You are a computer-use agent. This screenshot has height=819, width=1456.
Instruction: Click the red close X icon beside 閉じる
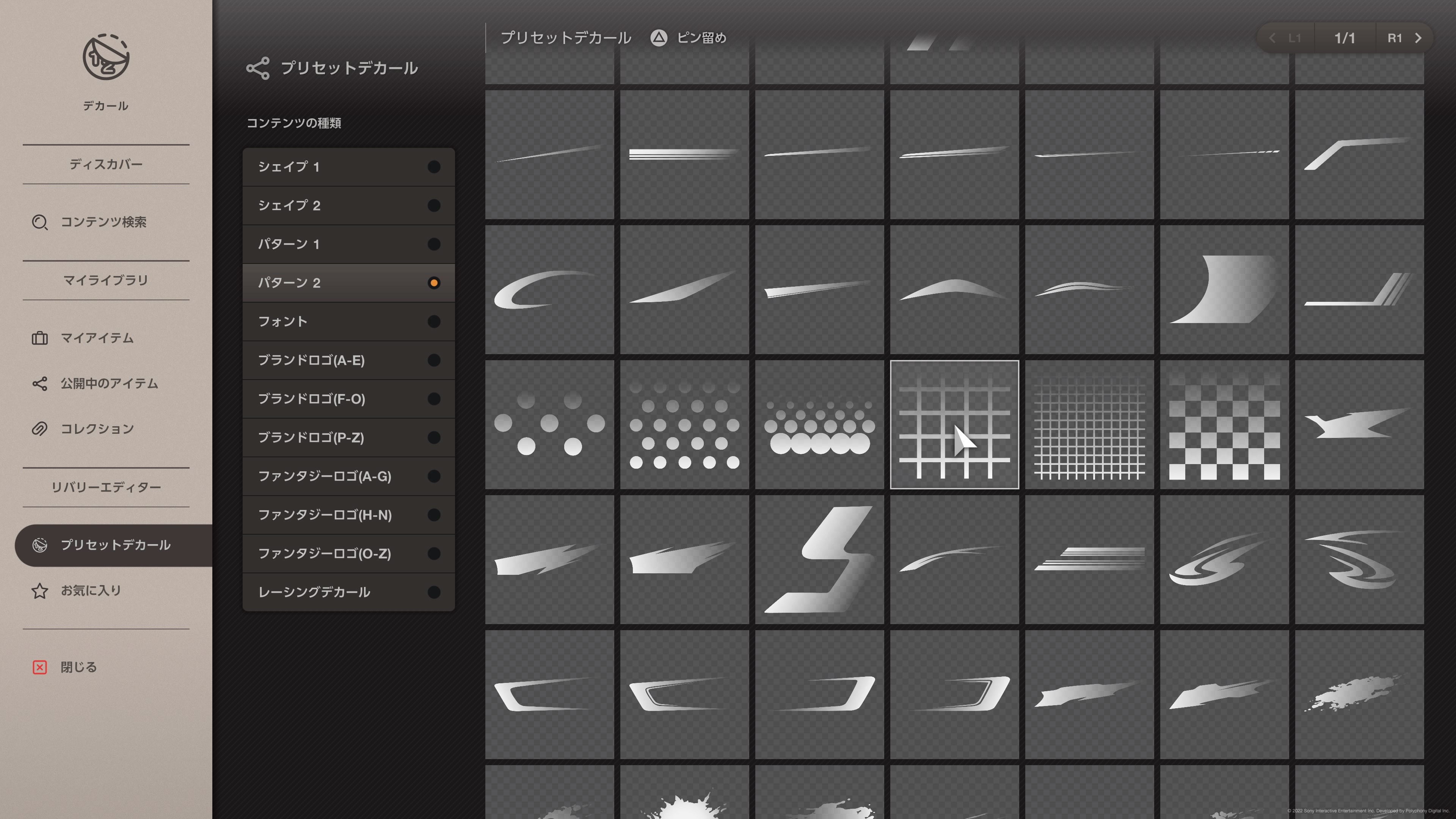tap(39, 667)
